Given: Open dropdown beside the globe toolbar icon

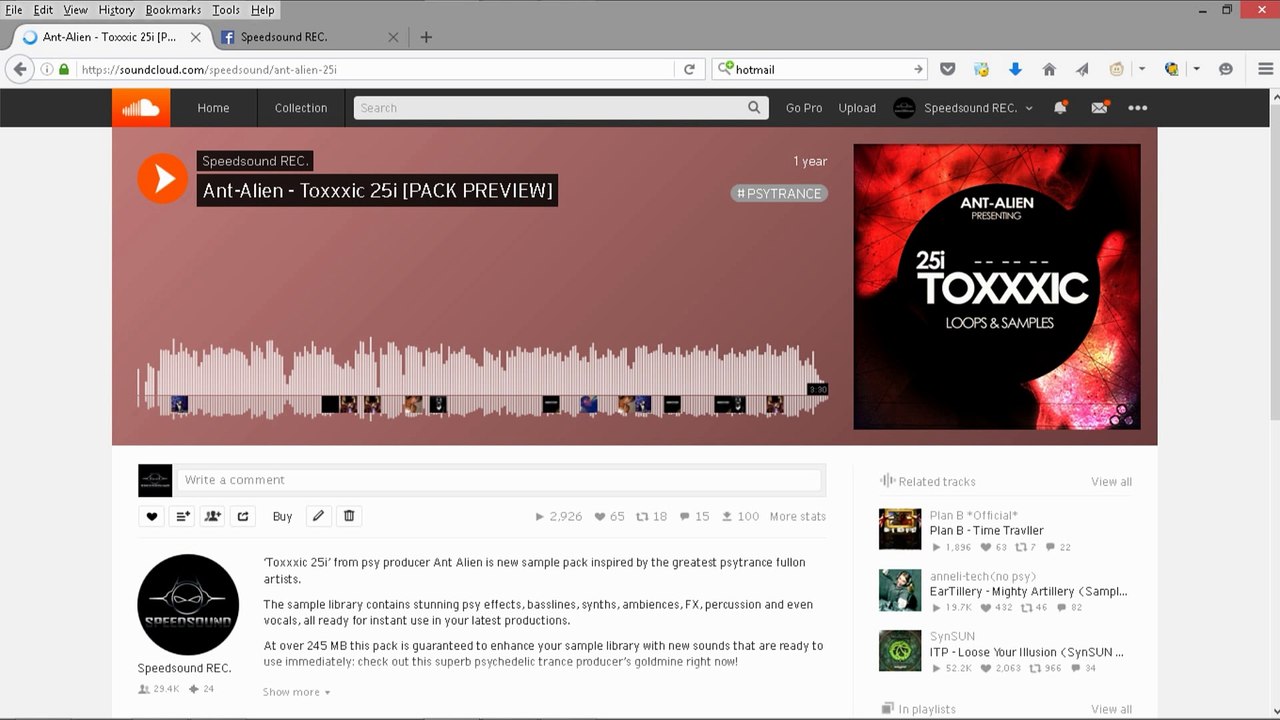Looking at the screenshot, I should (x=1196, y=69).
